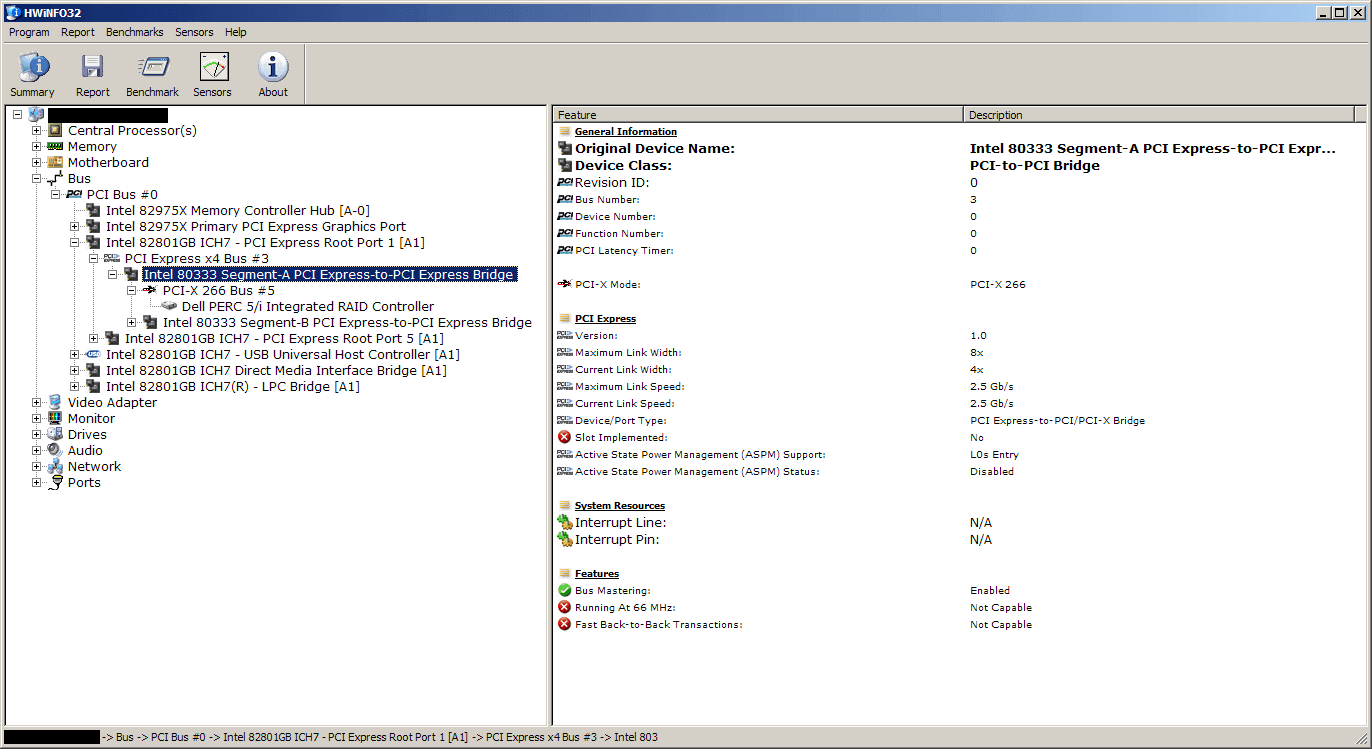Click the General Information section heading
Screen dimensions: 1372x749
[x=626, y=131]
